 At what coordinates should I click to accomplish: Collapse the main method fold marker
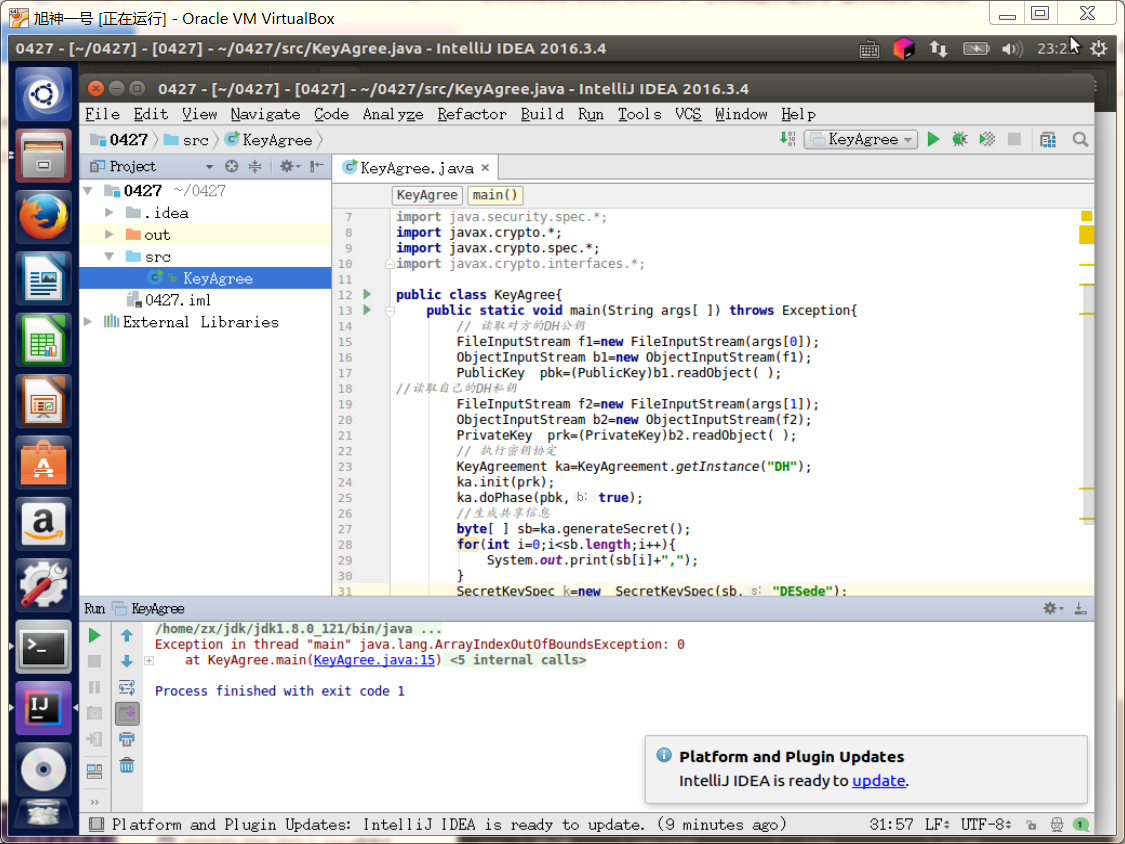click(x=390, y=311)
